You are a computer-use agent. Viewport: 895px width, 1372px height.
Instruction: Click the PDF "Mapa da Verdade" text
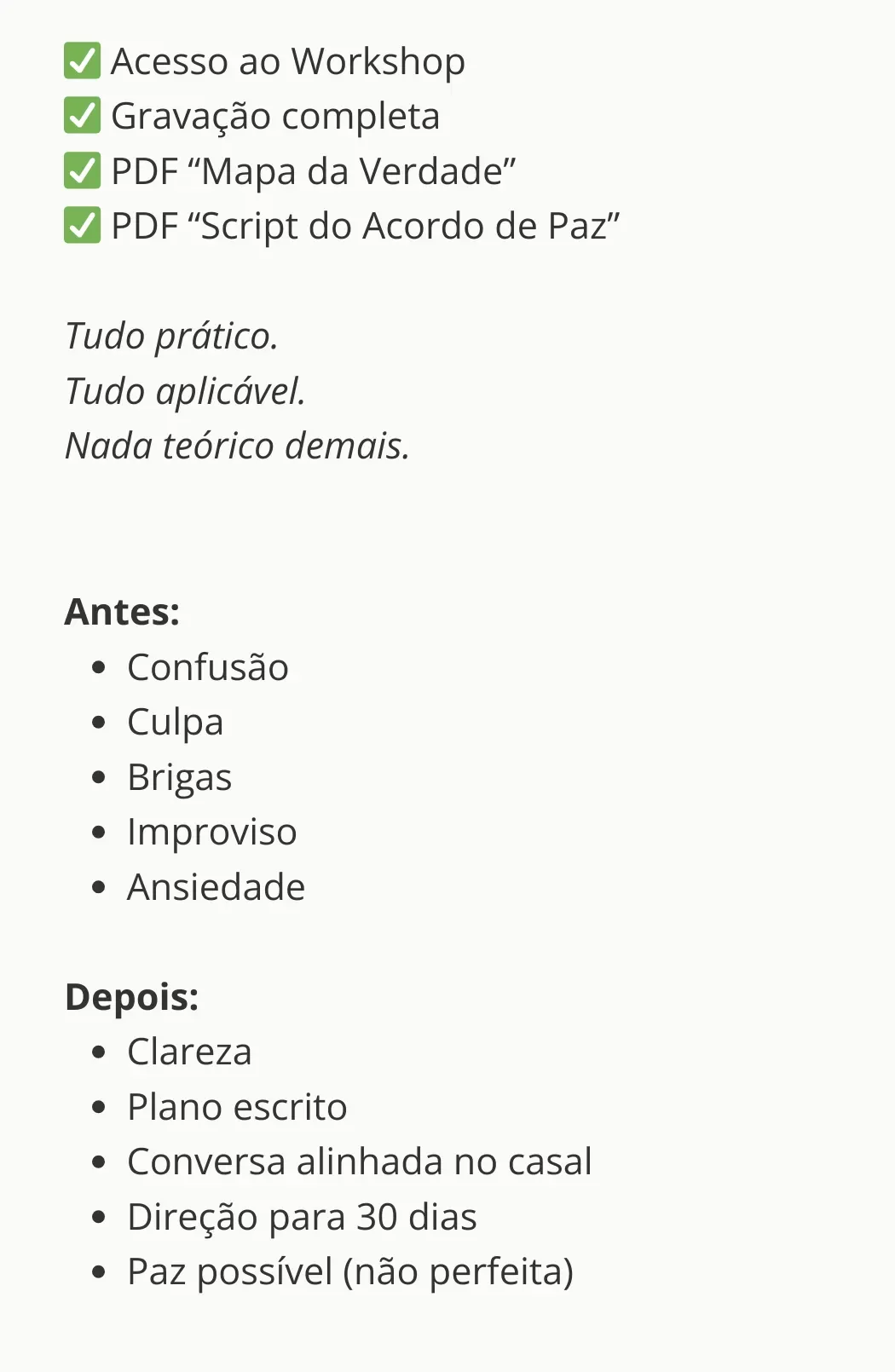click(313, 171)
